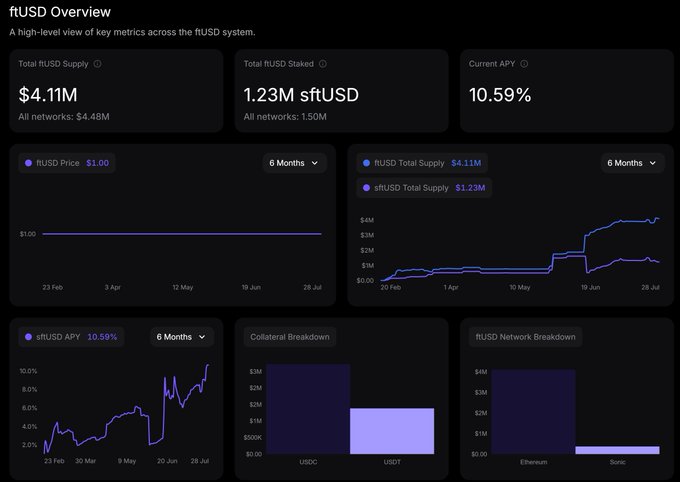Image resolution: width=680 pixels, height=482 pixels.
Task: Click the '$1.00' axis label on price chart
Action: (28, 234)
